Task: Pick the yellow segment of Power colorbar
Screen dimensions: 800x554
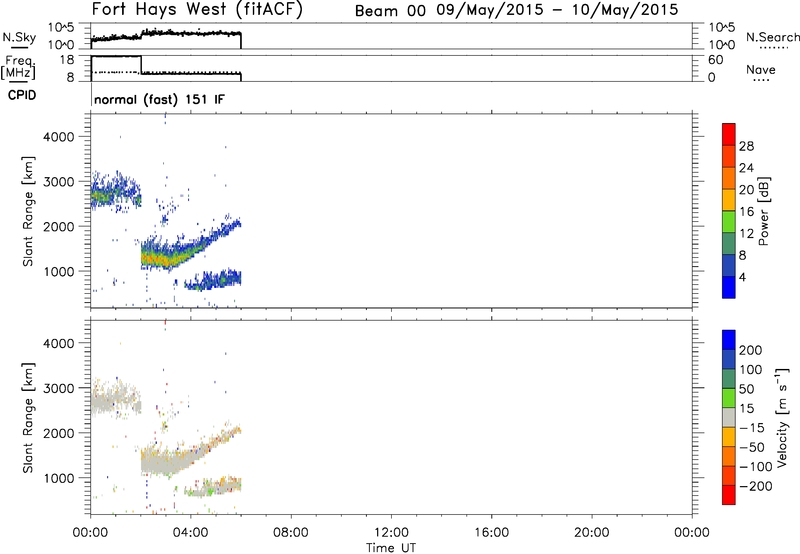Action: (729, 199)
